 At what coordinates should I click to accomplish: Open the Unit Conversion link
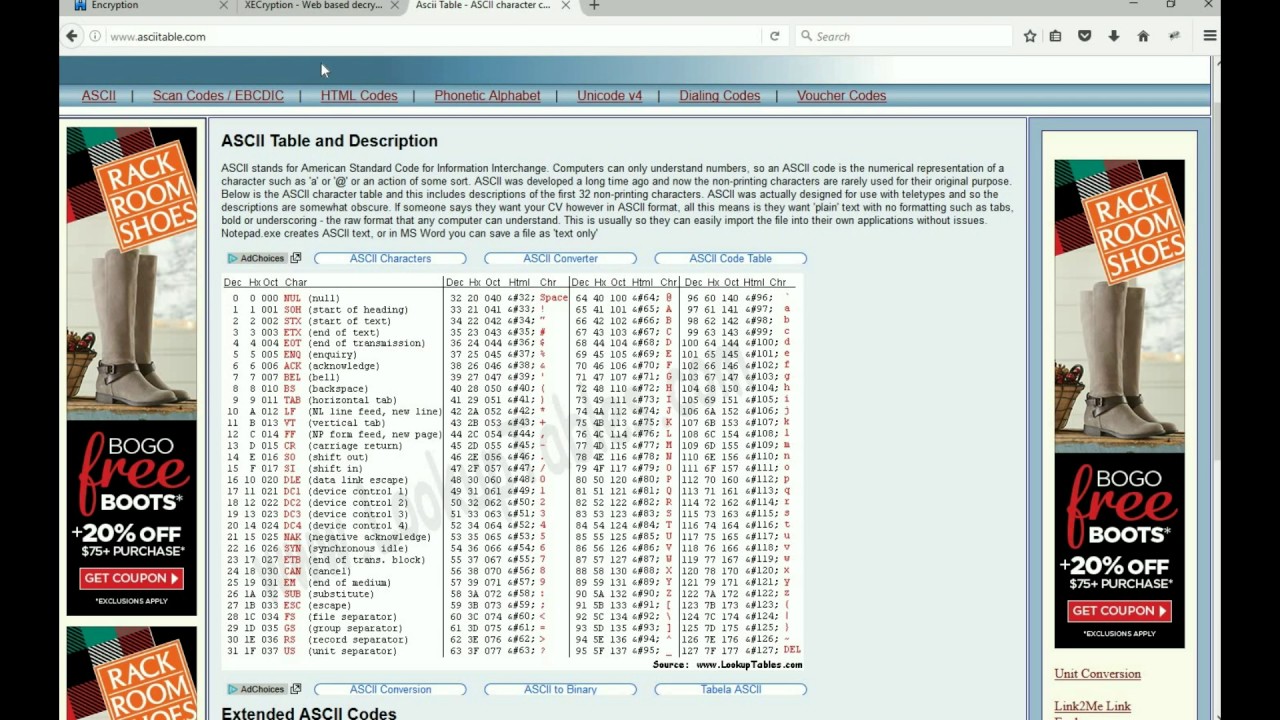tap(1097, 674)
